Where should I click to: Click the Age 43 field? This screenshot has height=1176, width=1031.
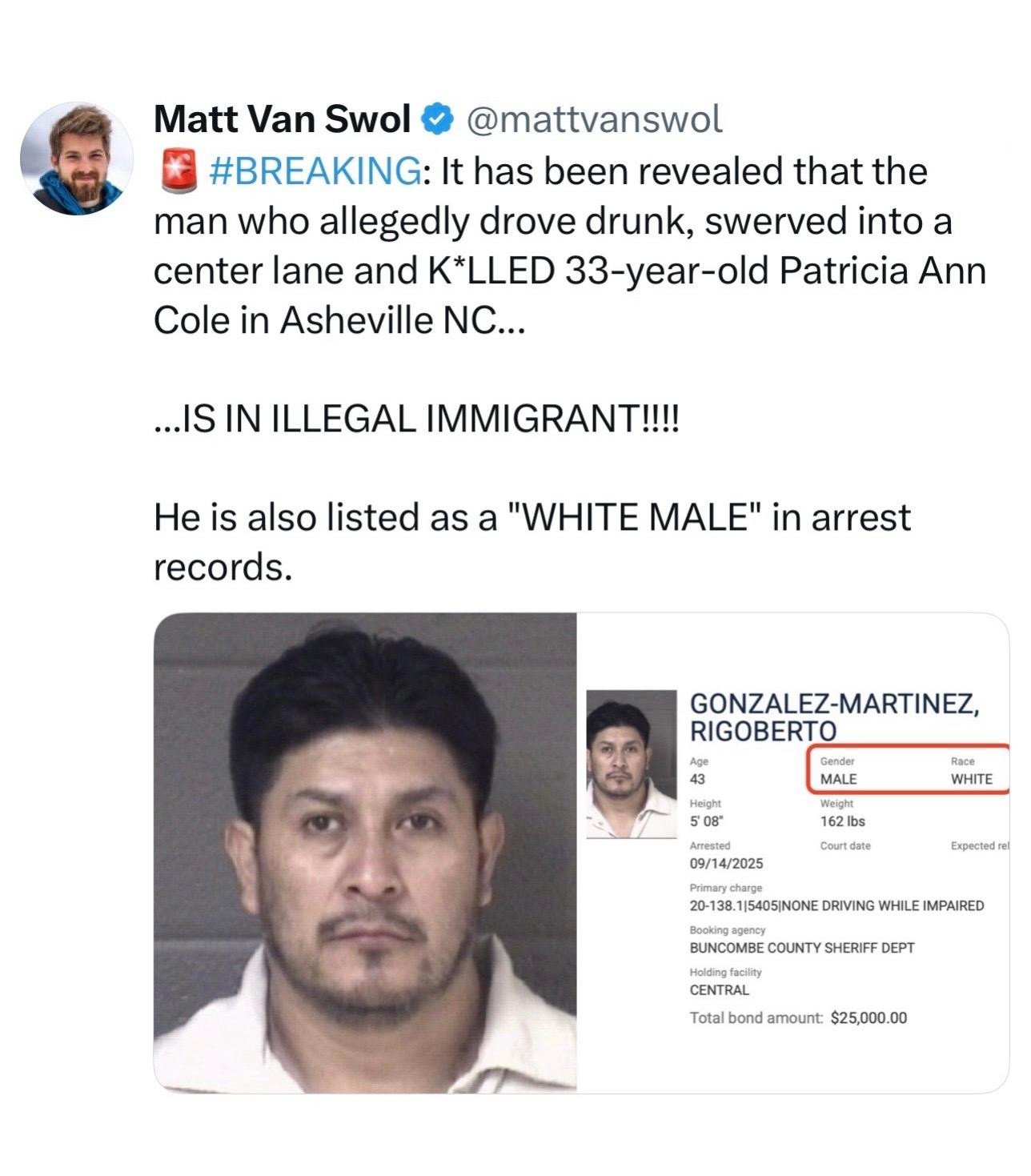[699, 770]
